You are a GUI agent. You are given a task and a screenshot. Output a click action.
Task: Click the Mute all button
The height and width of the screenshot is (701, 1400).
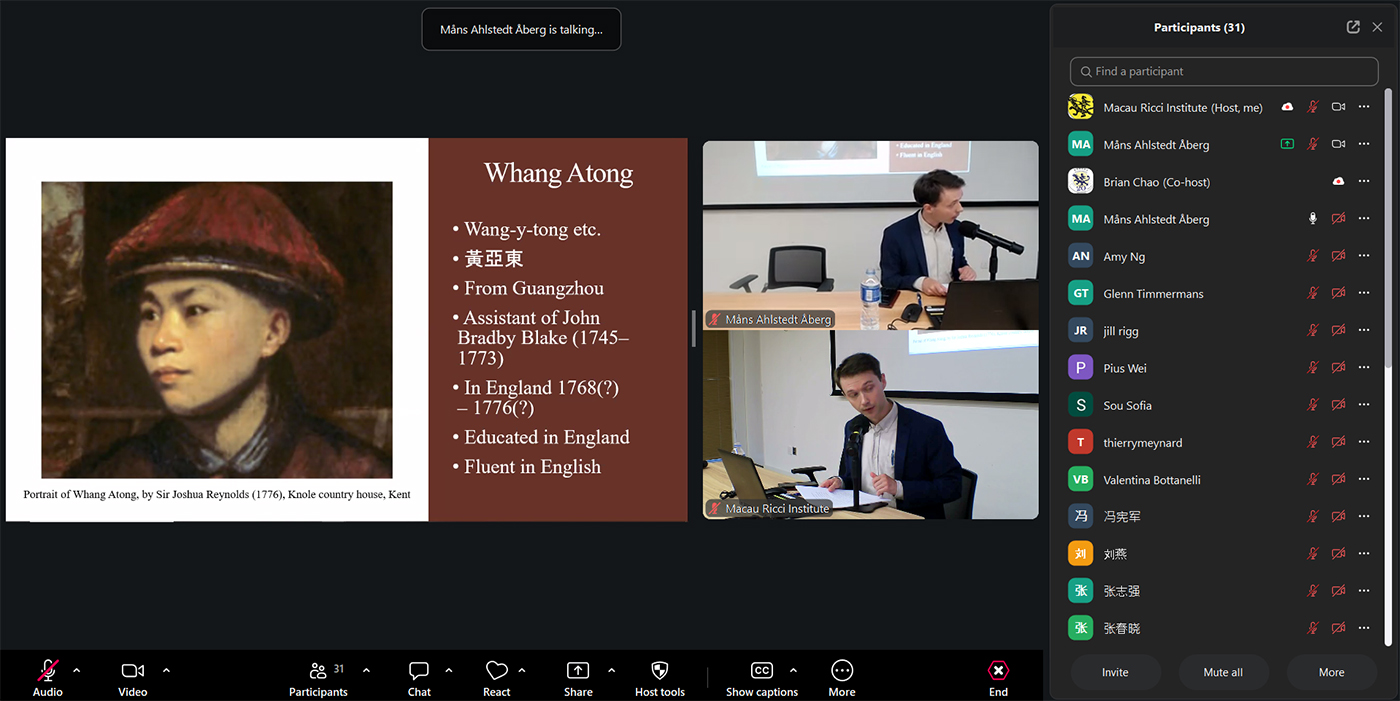[1223, 672]
